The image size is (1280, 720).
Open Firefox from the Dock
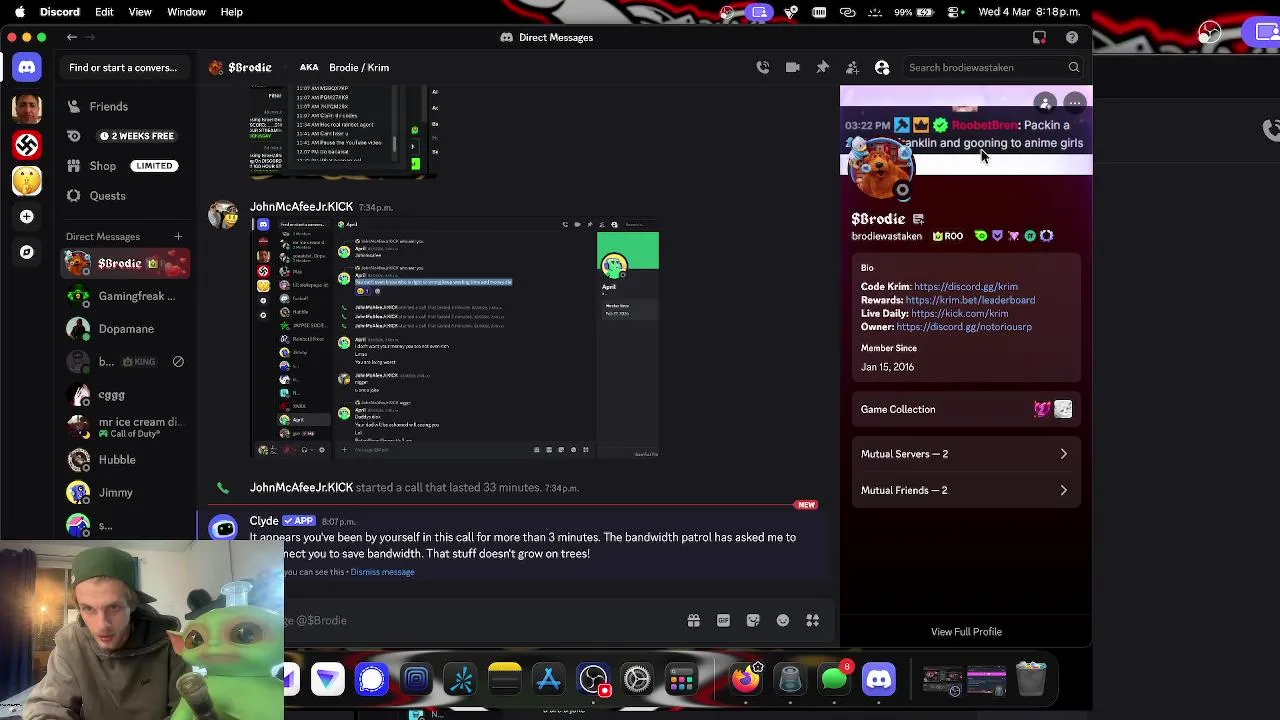746,680
